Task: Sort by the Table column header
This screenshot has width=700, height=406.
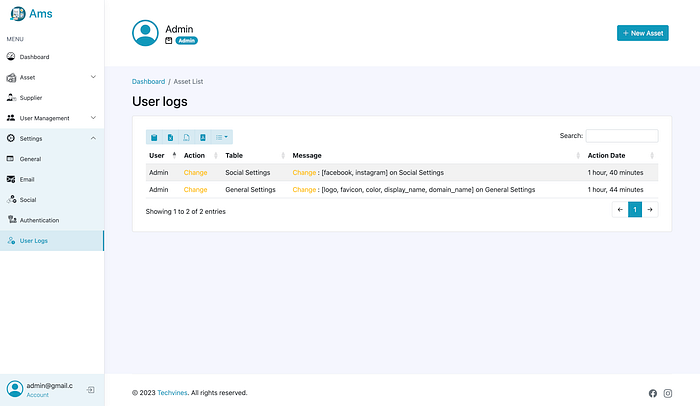Action: [x=255, y=155]
